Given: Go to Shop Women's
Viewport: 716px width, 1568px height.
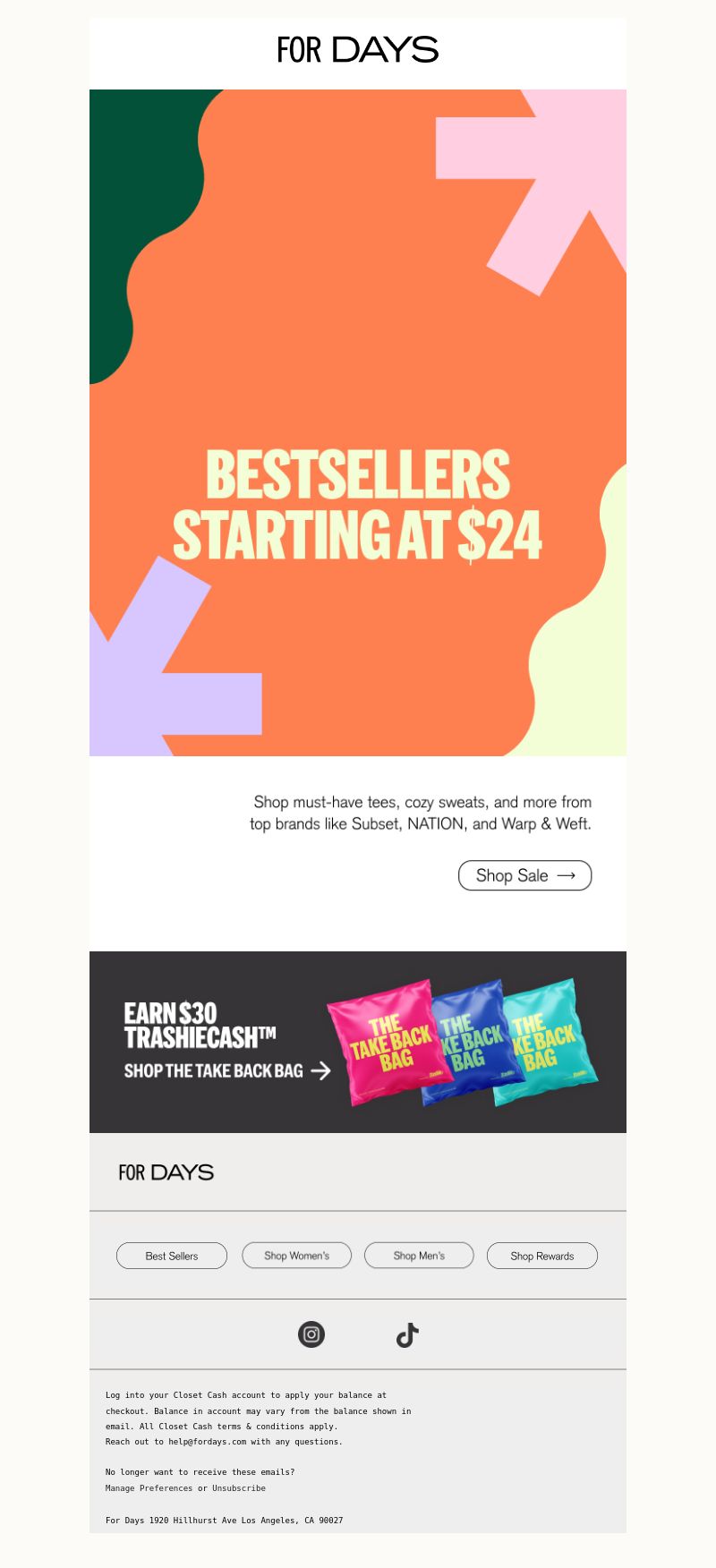Looking at the screenshot, I should 297,1256.
